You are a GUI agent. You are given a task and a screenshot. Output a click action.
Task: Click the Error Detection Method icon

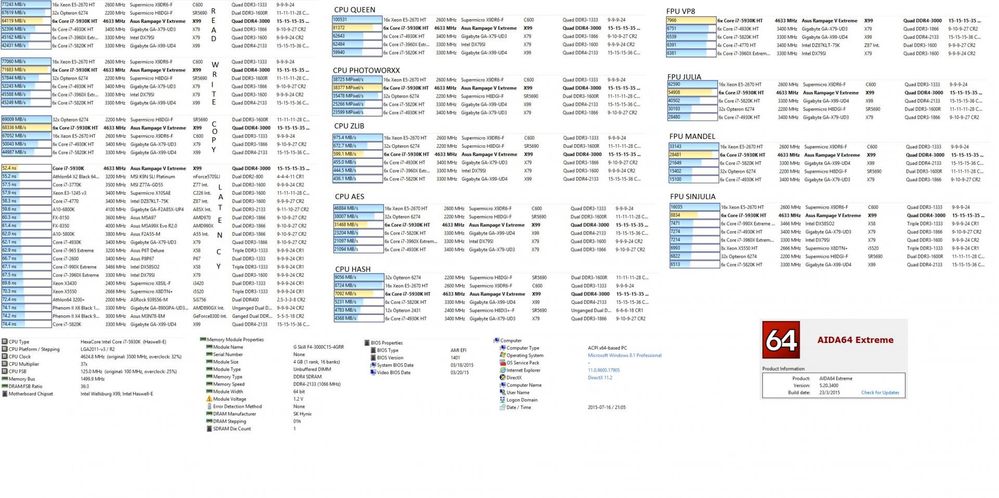point(208,406)
